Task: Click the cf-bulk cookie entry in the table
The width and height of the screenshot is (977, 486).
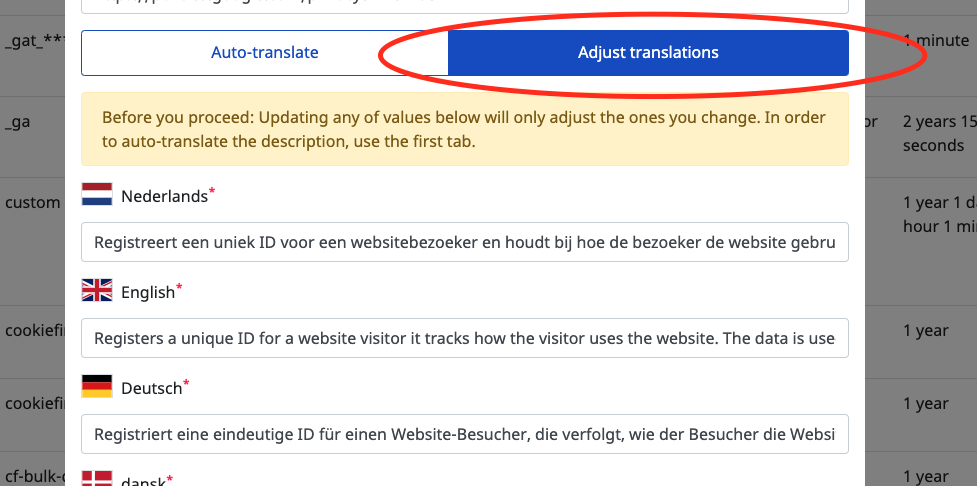Action: pyautogui.click(x=34, y=477)
